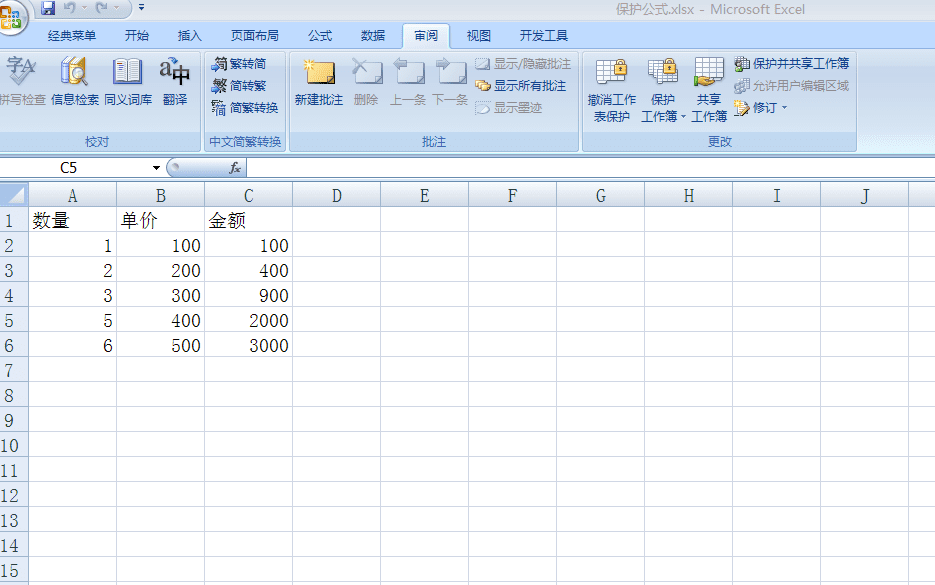Open the 同义词库 thesaurus
This screenshot has height=585, width=935.
point(128,82)
